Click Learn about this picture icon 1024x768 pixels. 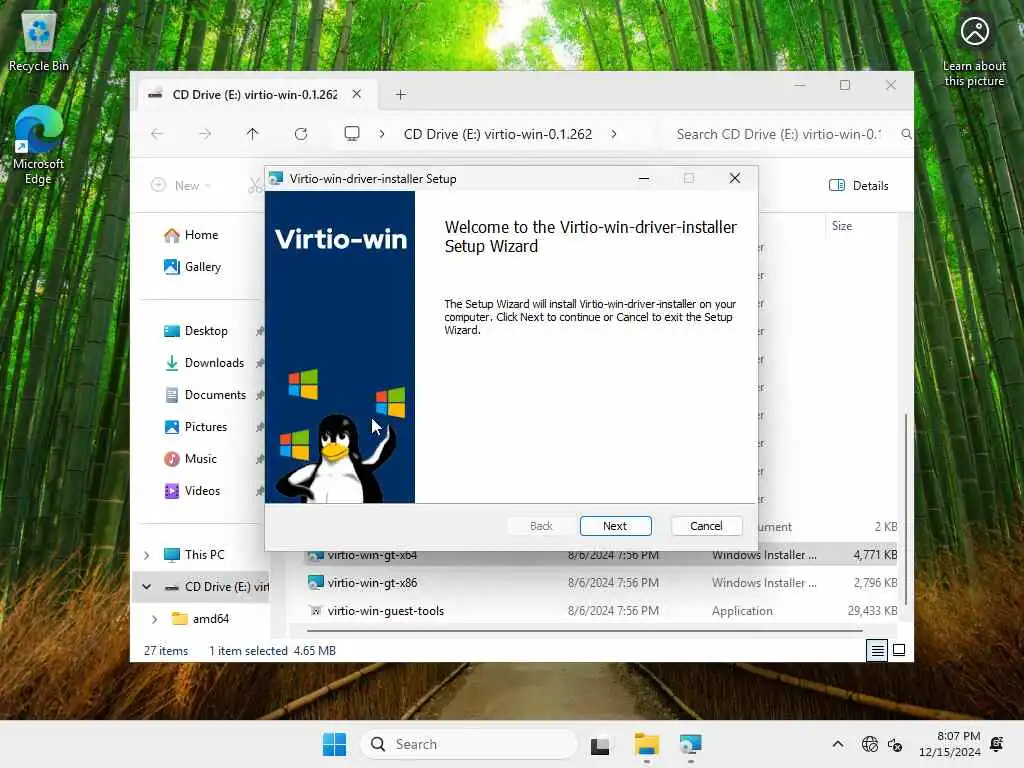[974, 51]
